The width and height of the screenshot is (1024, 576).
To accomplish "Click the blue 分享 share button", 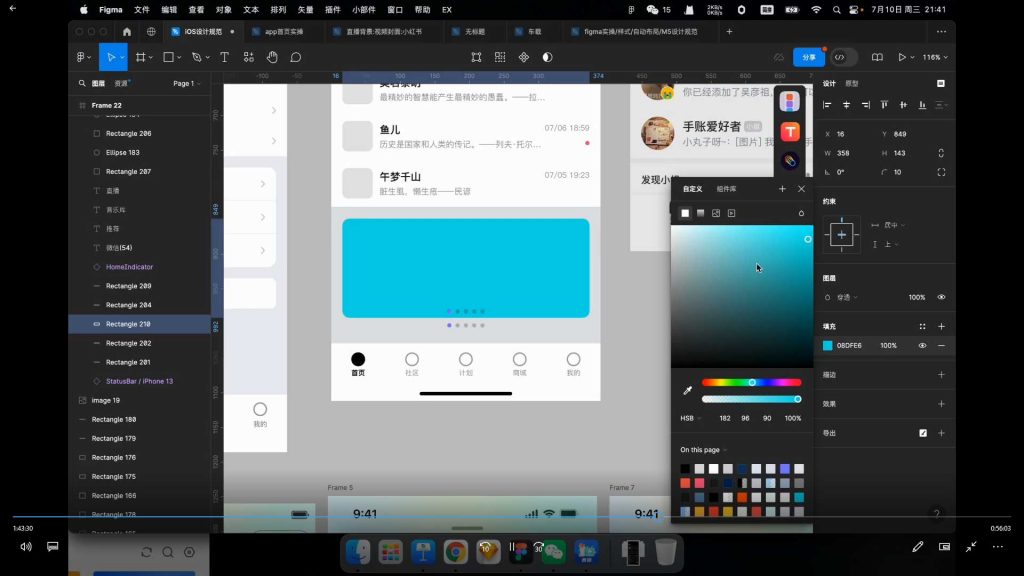I will pos(808,57).
